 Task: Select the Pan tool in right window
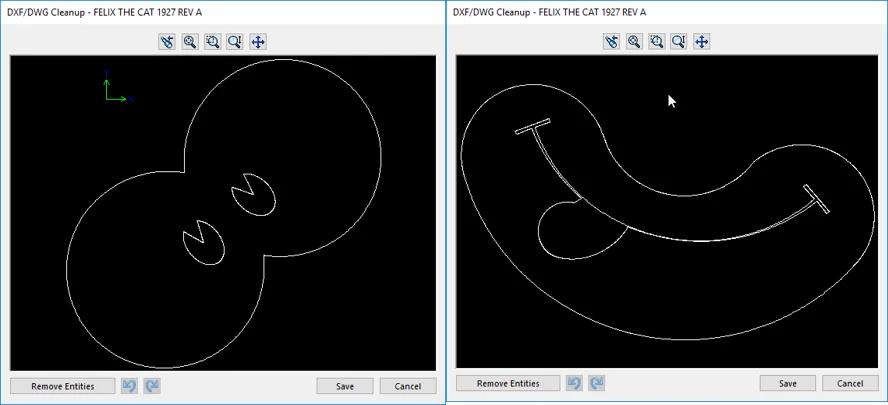(702, 42)
